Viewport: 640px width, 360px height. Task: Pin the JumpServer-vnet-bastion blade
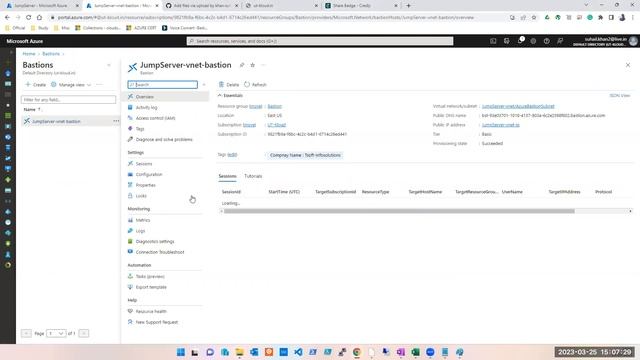point(242,65)
